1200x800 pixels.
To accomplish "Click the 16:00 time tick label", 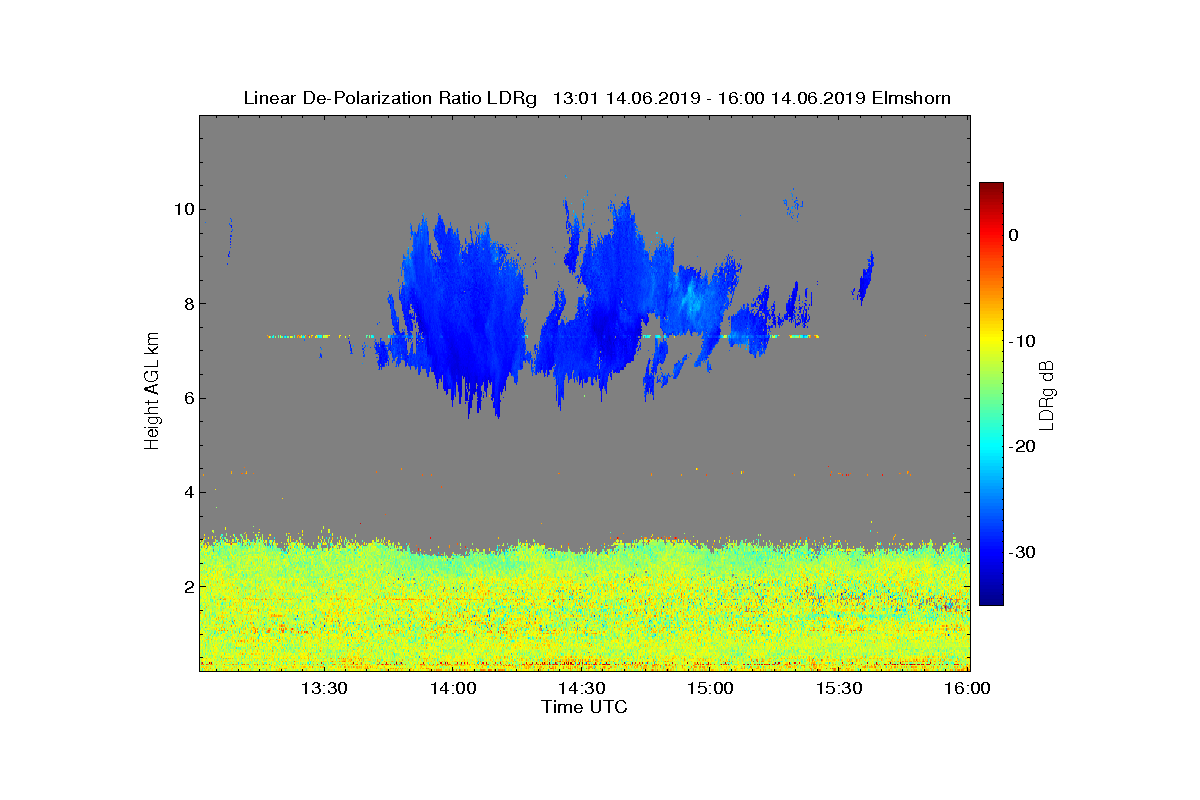I will click(968, 688).
